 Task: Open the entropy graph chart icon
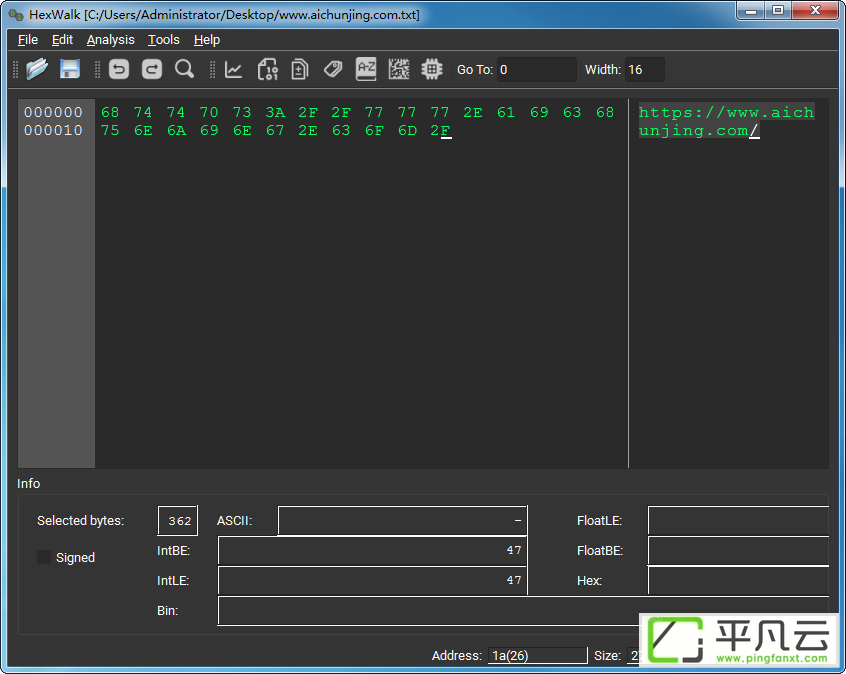click(x=234, y=69)
